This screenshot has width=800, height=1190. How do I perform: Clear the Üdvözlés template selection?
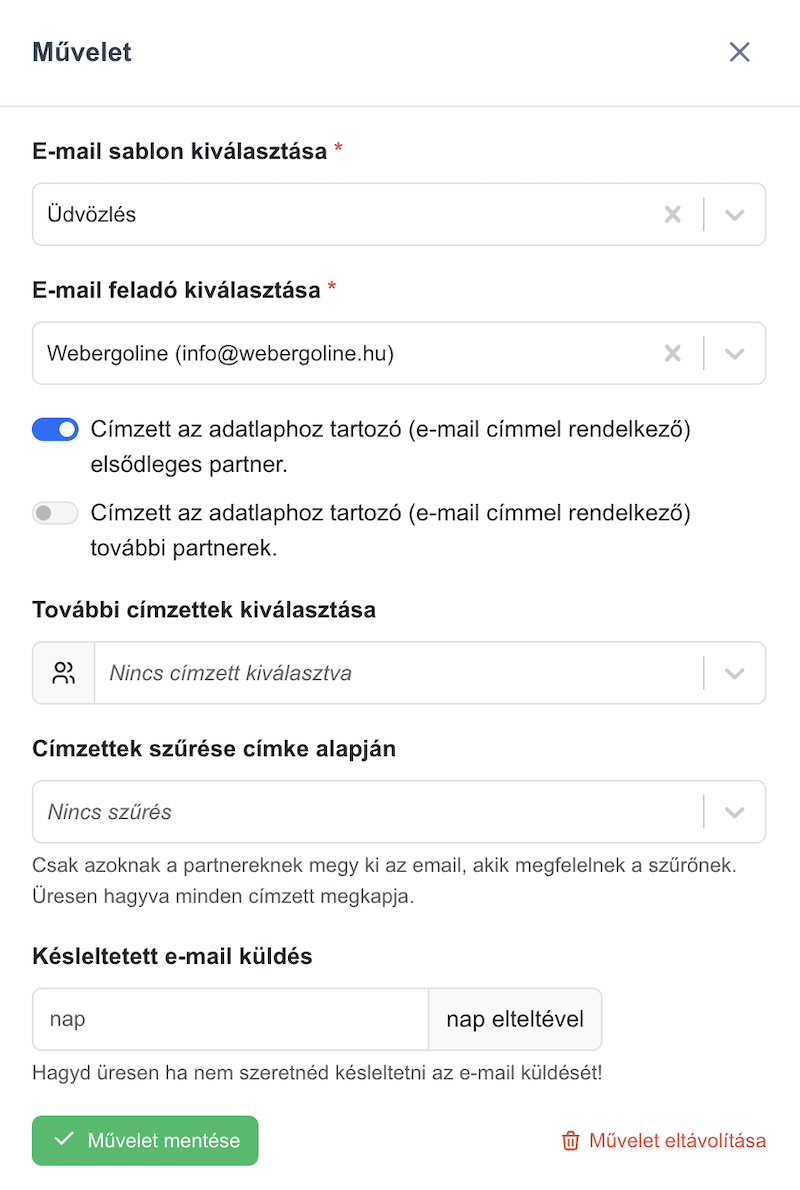point(672,215)
